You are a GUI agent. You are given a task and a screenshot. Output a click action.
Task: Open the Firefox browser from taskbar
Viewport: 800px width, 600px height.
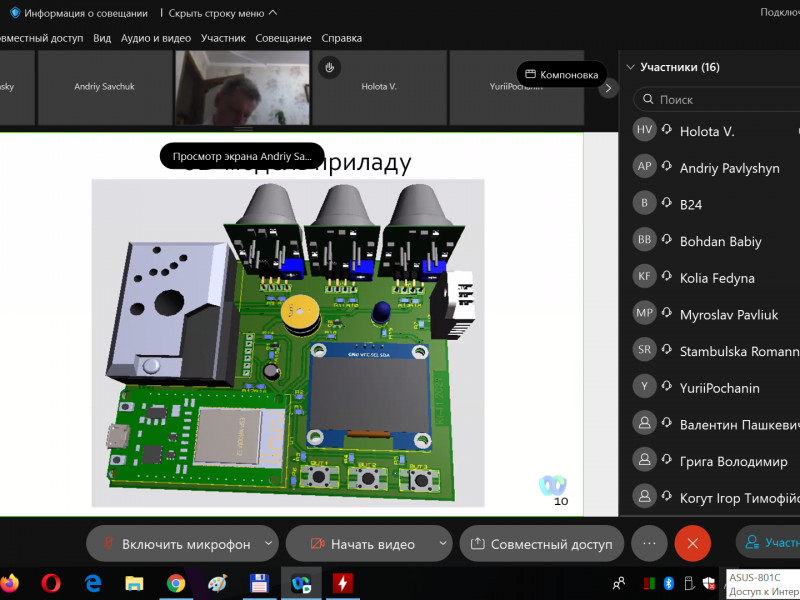[9, 582]
